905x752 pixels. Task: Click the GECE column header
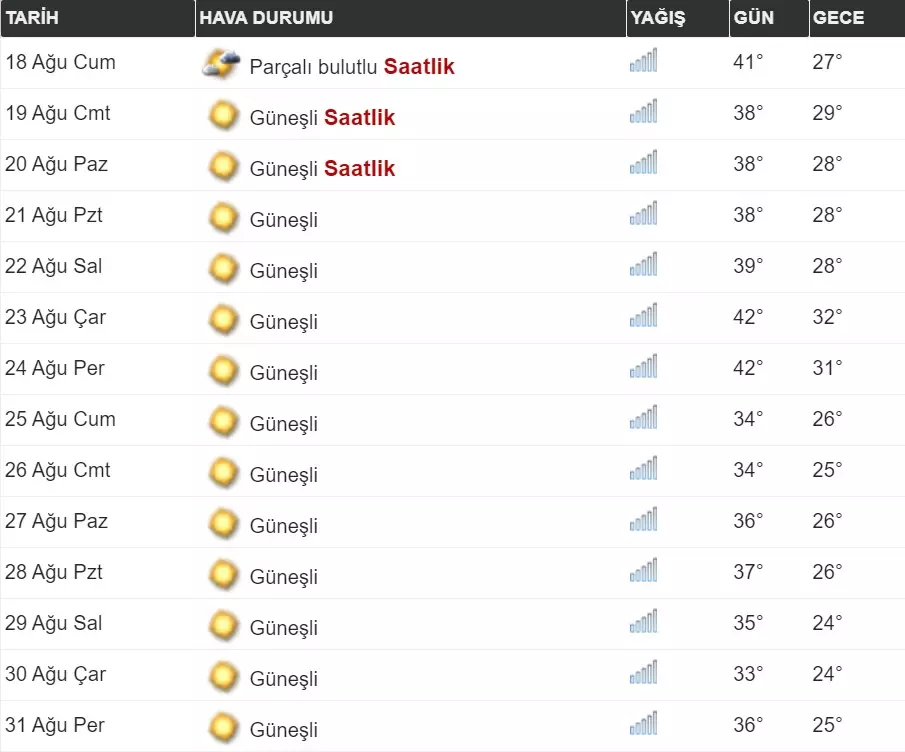click(x=838, y=18)
